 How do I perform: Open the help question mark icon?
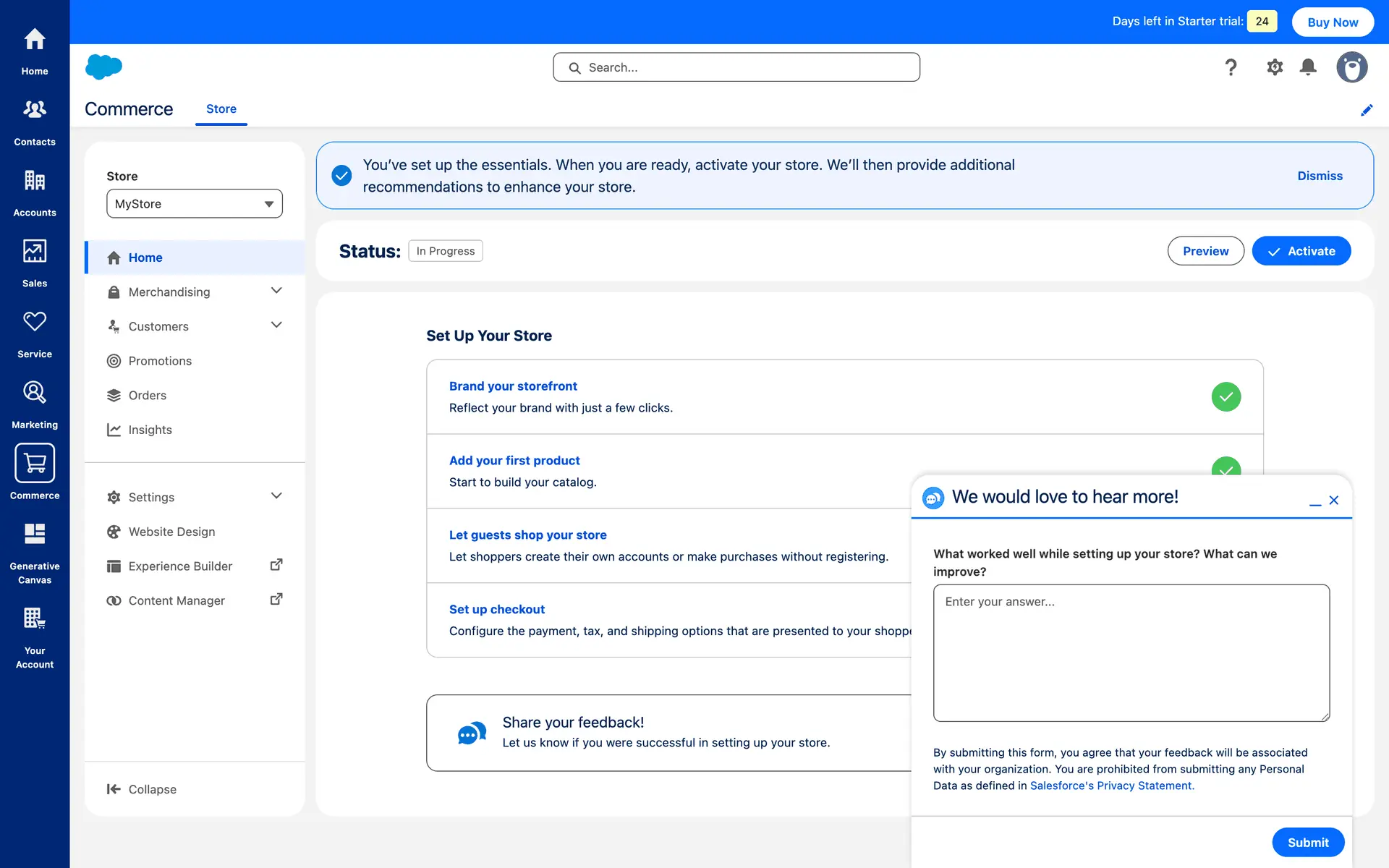(1231, 67)
